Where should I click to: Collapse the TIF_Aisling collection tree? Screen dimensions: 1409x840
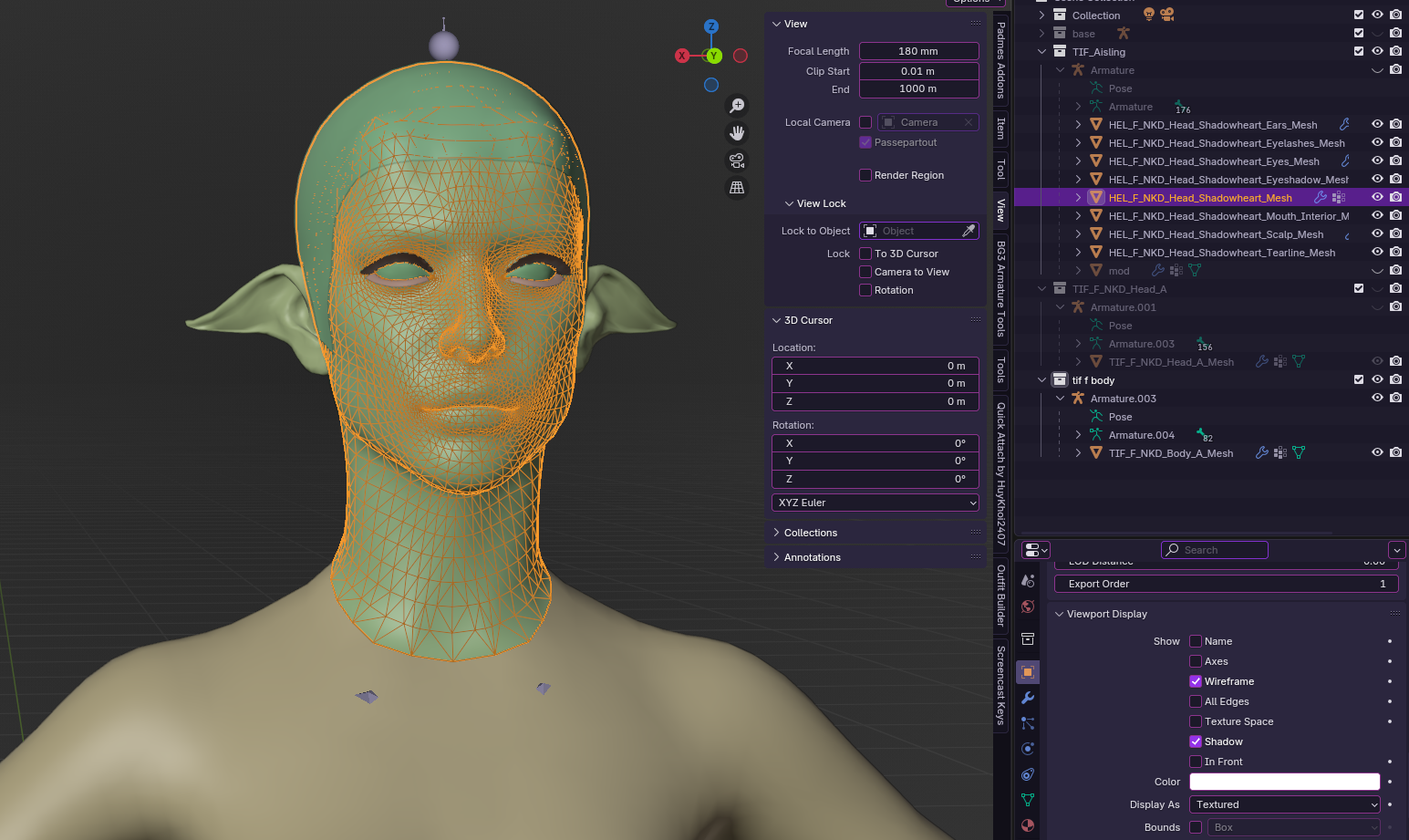coord(1042,52)
